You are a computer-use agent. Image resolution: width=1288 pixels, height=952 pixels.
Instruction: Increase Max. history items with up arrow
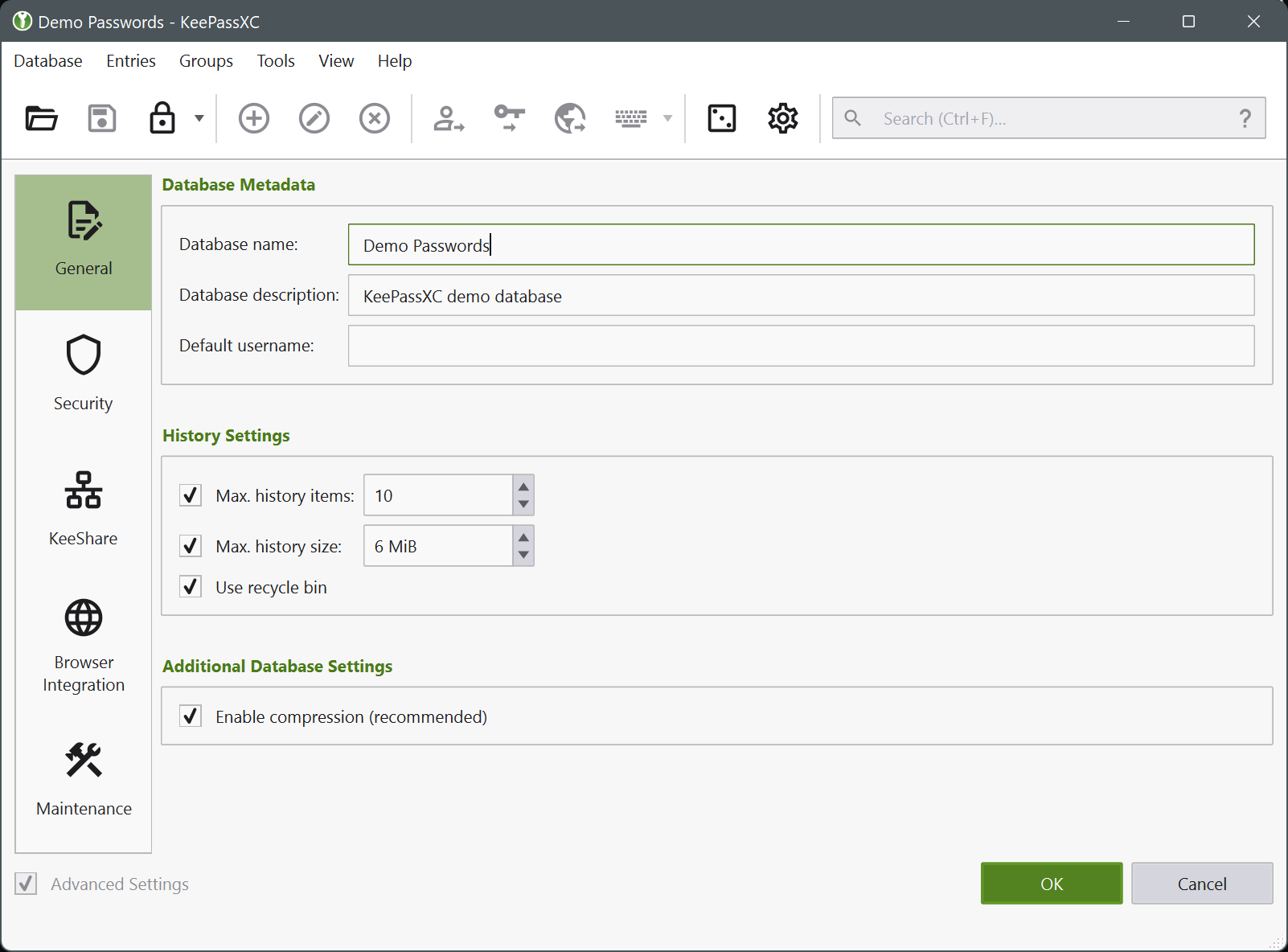coord(523,486)
